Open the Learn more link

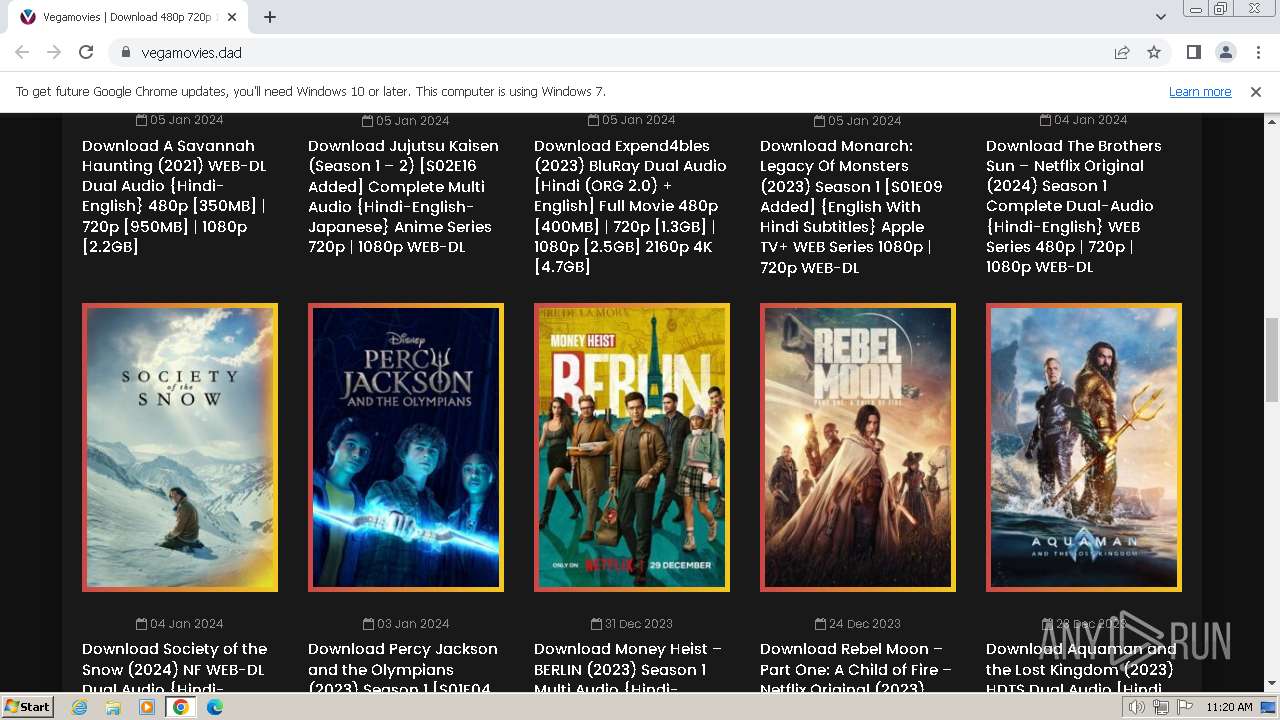[x=1200, y=91]
